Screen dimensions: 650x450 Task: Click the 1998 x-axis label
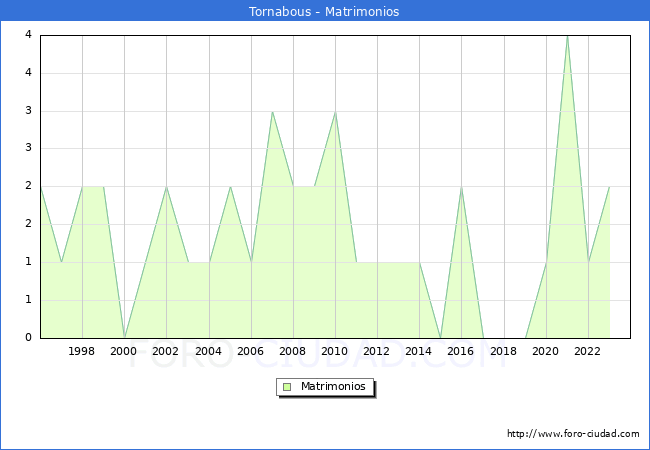82,351
